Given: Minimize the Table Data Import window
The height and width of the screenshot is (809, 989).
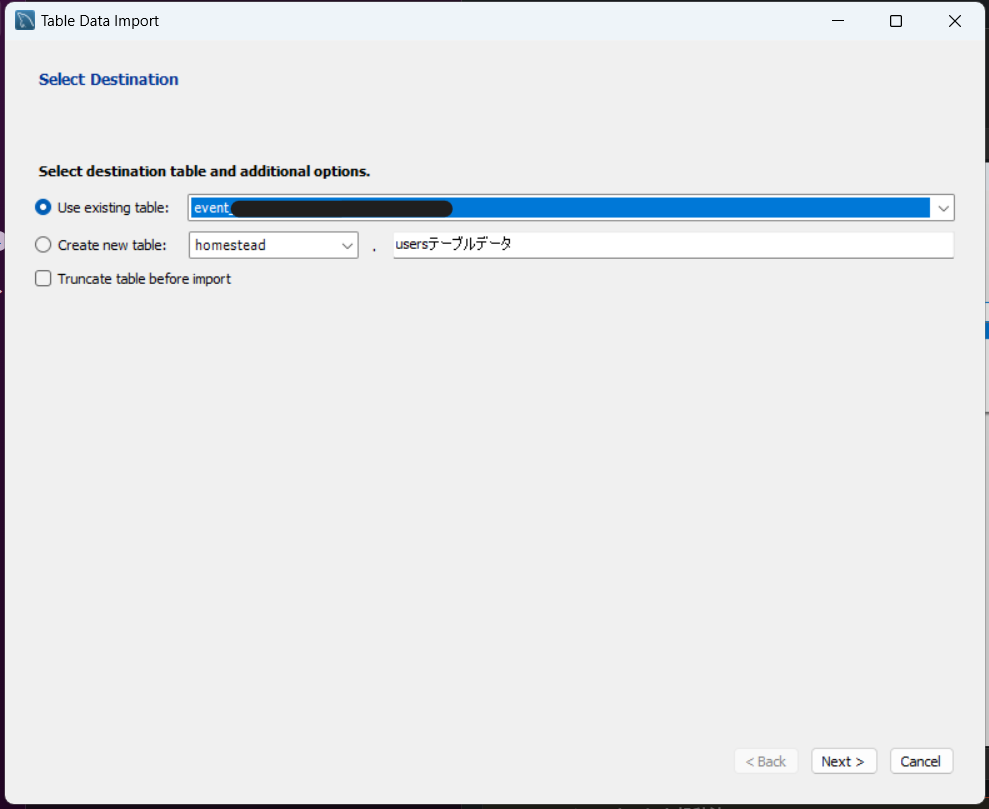Looking at the screenshot, I should [838, 21].
